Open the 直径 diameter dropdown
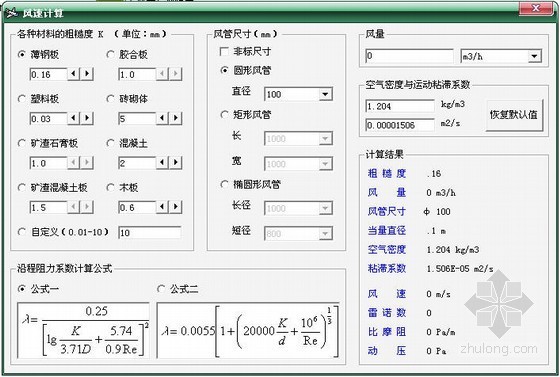 pos(325,94)
